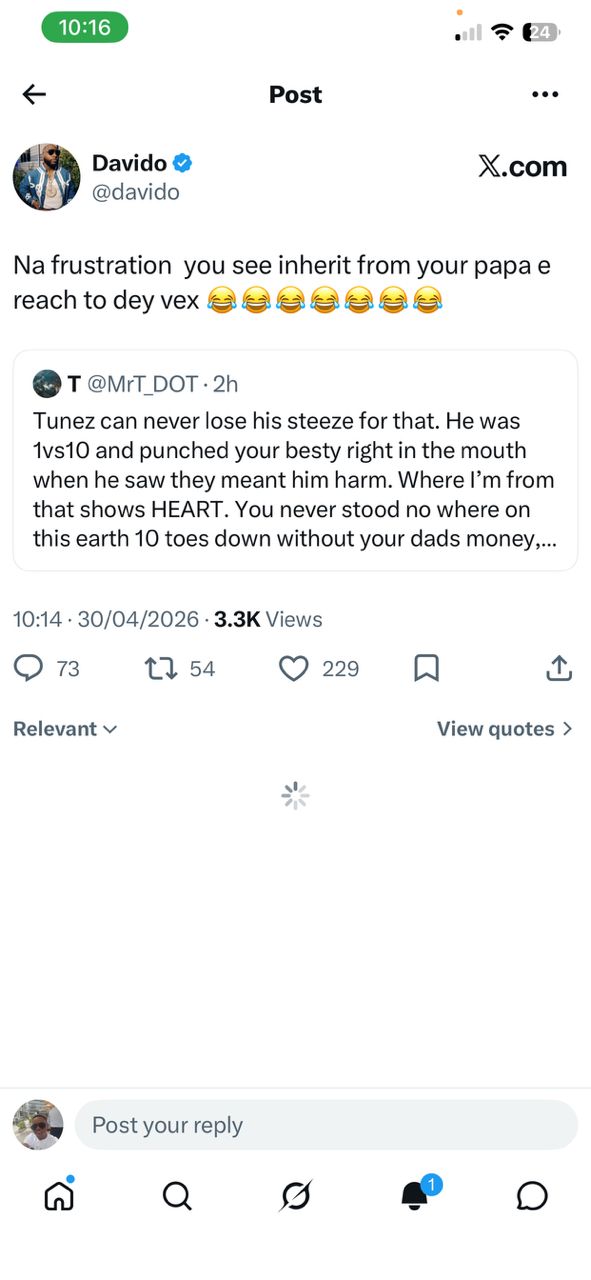Change reply sorting via the Relevant dropdown
The height and width of the screenshot is (1280, 591).
pyautogui.click(x=65, y=728)
